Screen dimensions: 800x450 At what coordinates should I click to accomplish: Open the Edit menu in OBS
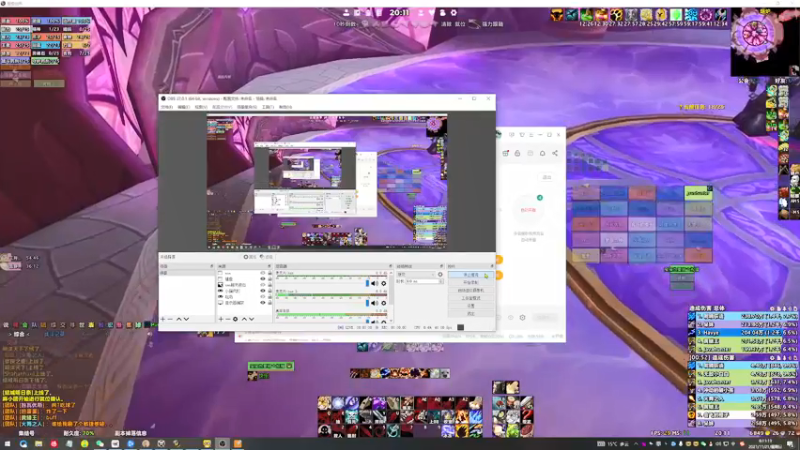(x=184, y=107)
